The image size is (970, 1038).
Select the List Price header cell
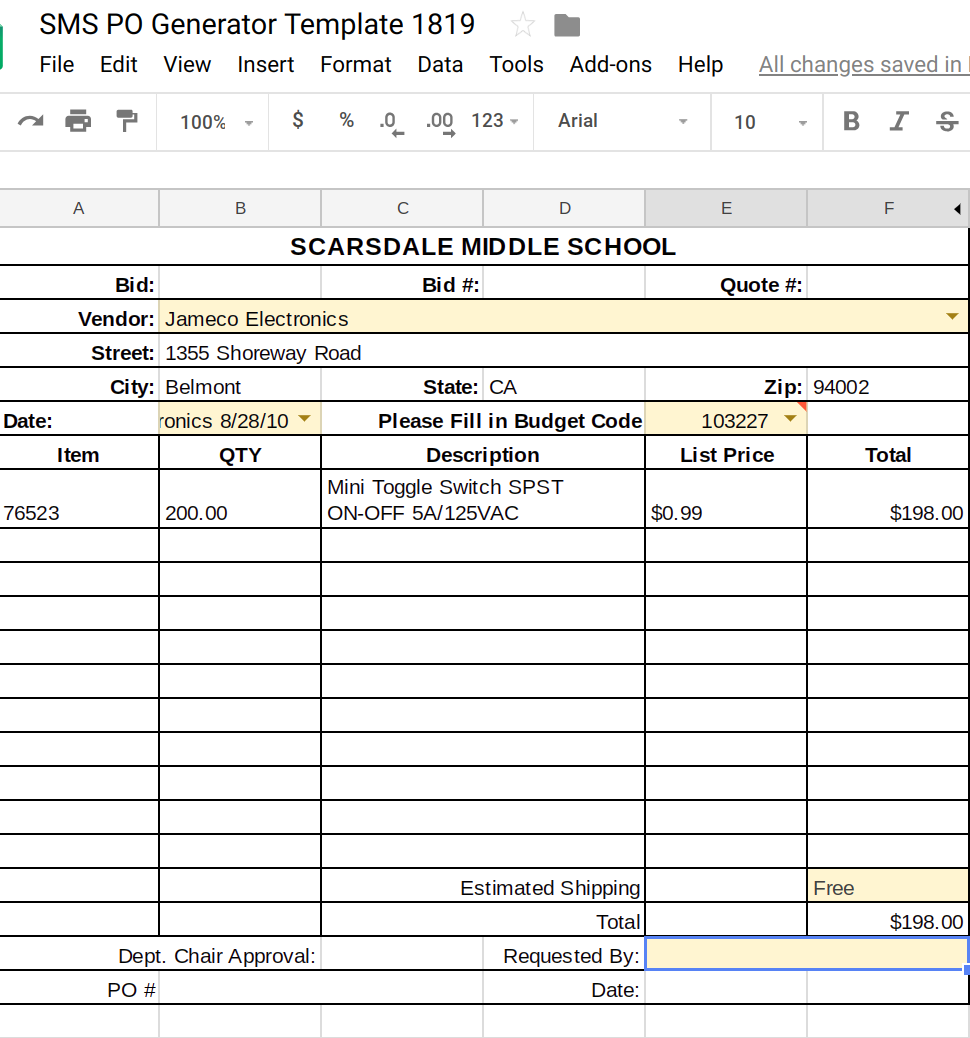coord(726,453)
